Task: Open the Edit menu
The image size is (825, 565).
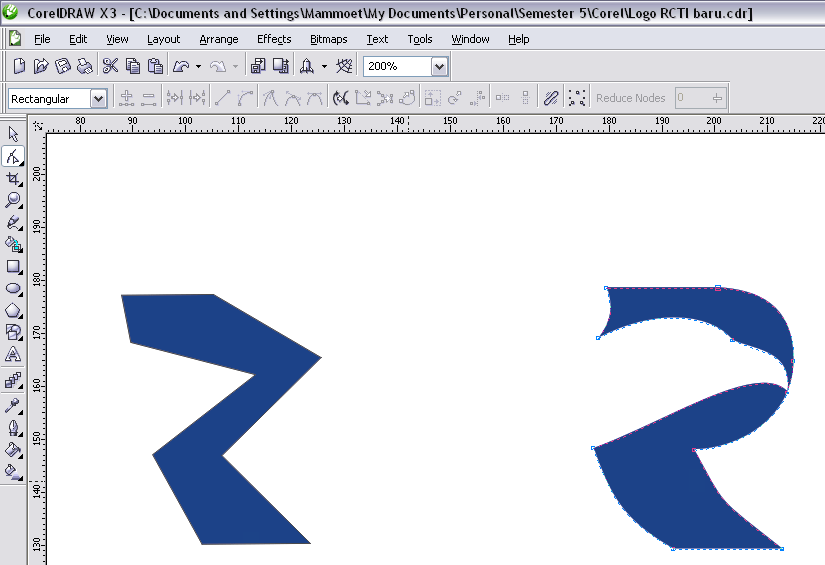Action: (x=78, y=39)
